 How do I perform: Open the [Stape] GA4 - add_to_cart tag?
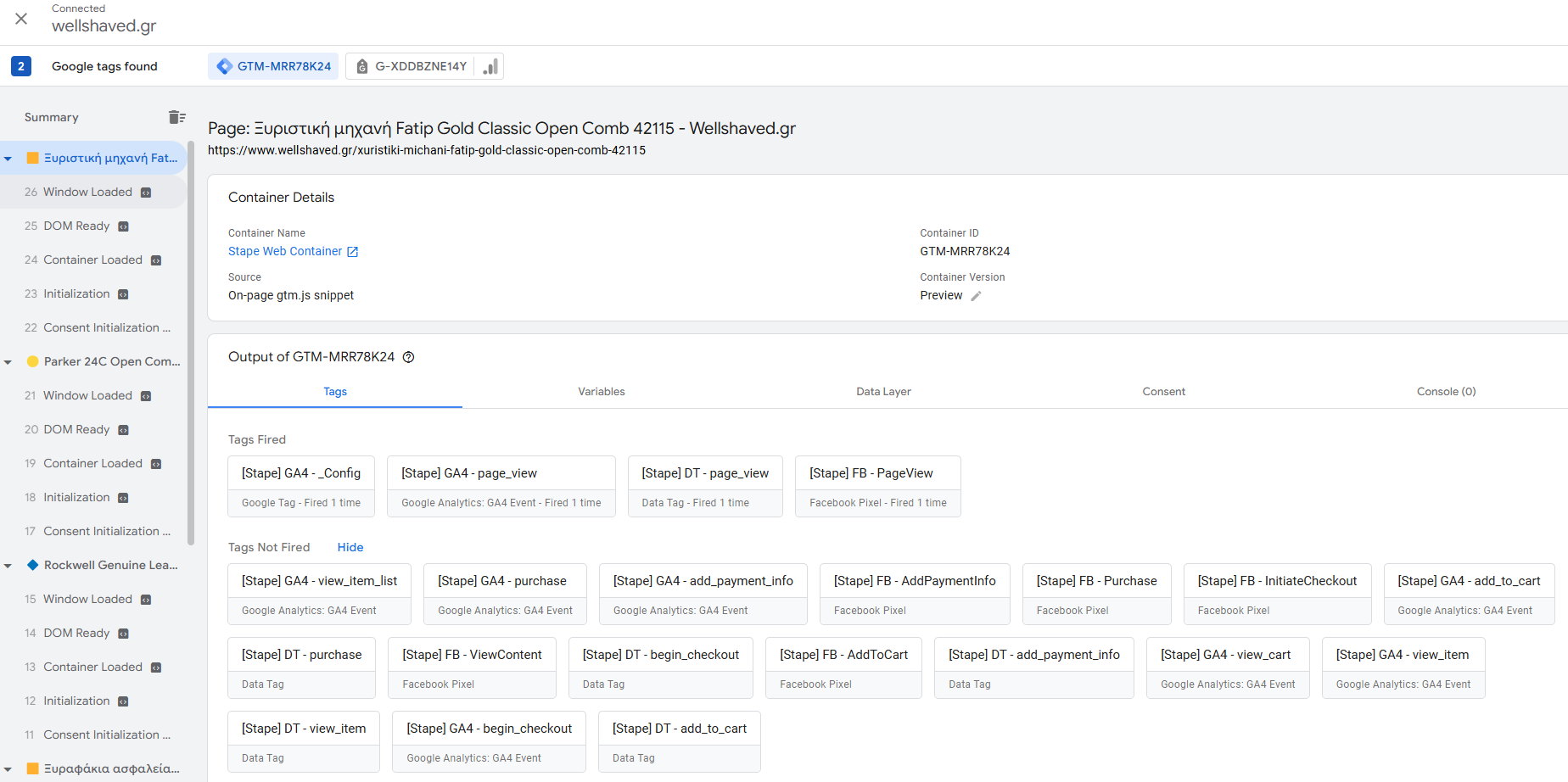(x=1470, y=595)
